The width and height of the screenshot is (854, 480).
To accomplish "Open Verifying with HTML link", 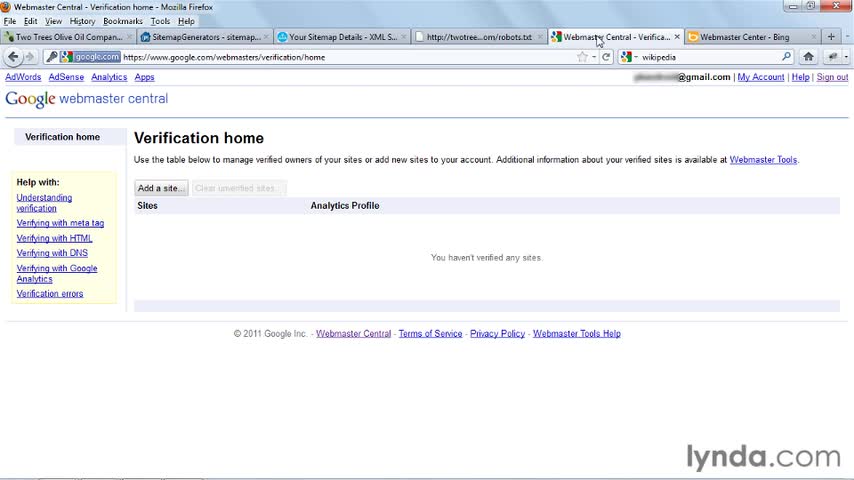I will click(54, 238).
